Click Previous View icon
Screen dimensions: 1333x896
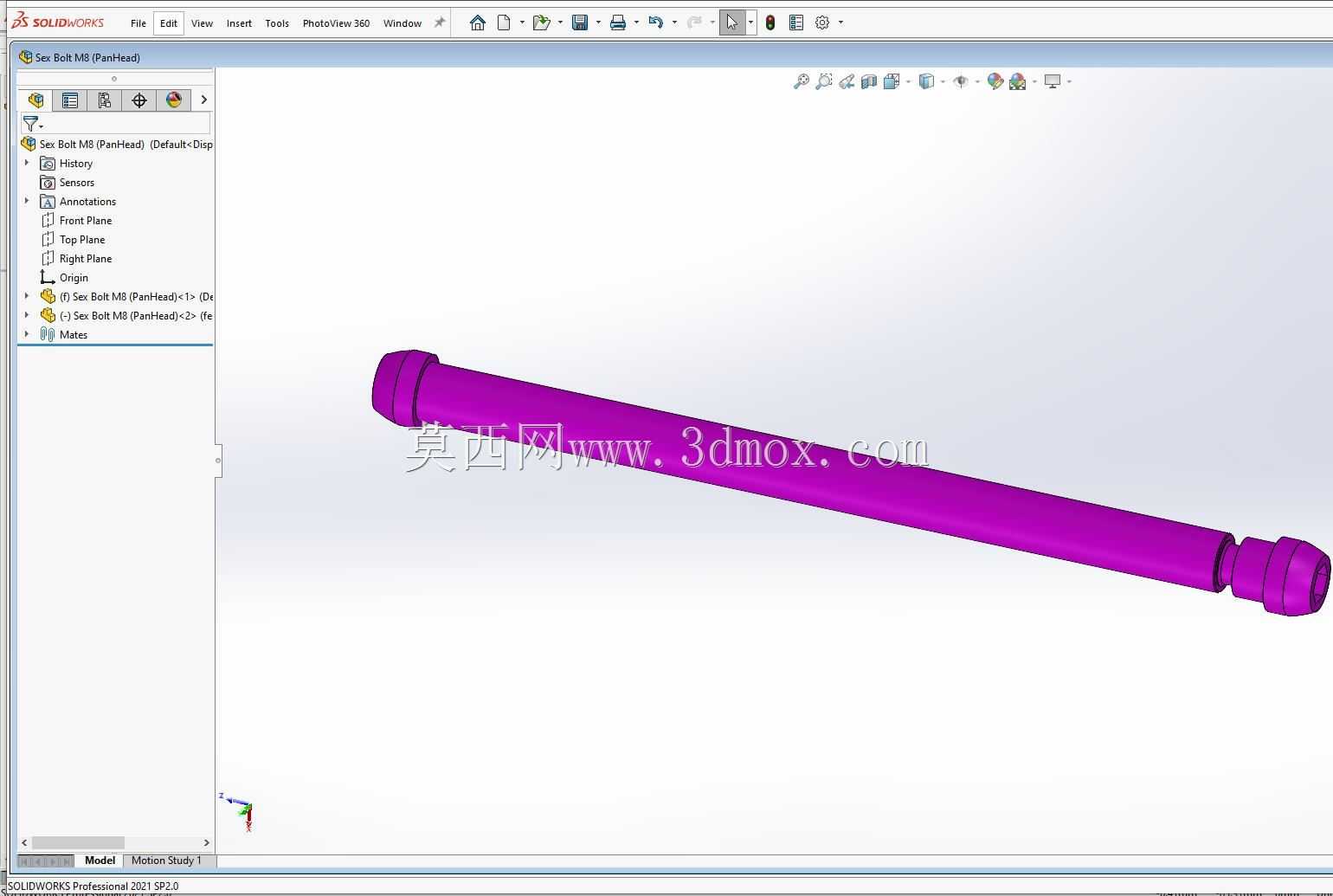click(847, 81)
